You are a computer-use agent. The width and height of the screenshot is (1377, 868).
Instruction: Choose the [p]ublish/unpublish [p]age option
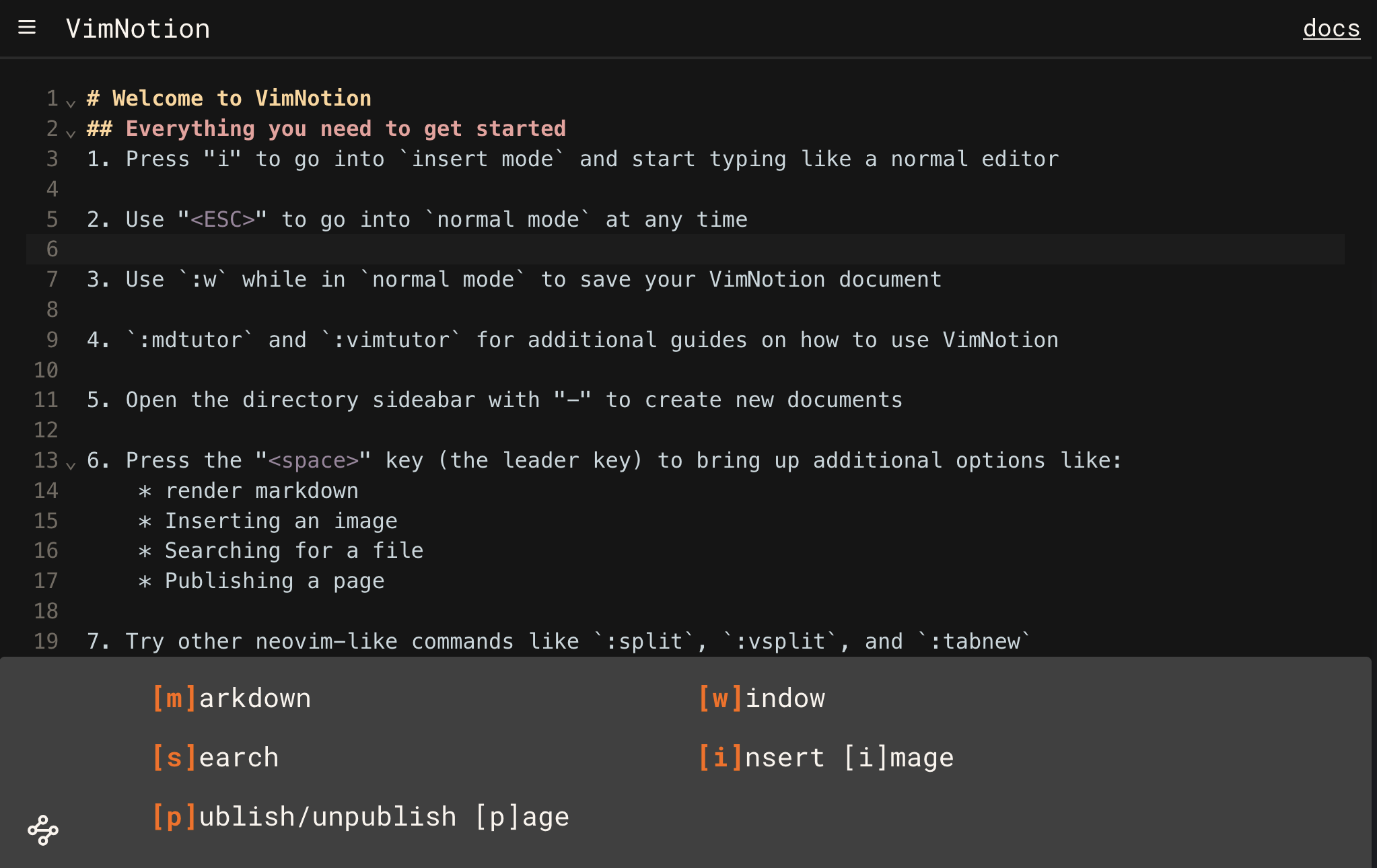pyautogui.click(x=361, y=817)
